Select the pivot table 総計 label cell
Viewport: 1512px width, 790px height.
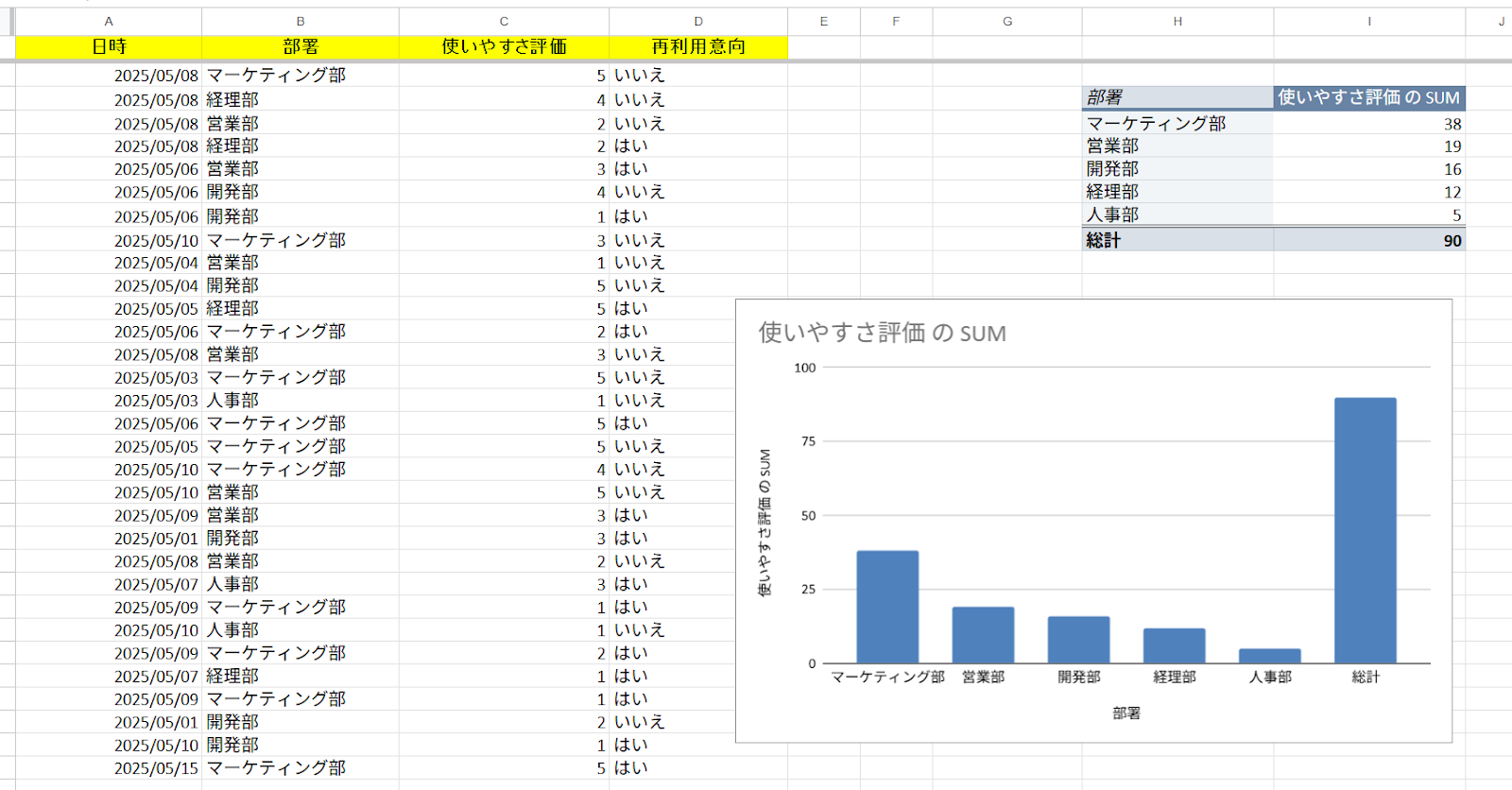[1177, 240]
